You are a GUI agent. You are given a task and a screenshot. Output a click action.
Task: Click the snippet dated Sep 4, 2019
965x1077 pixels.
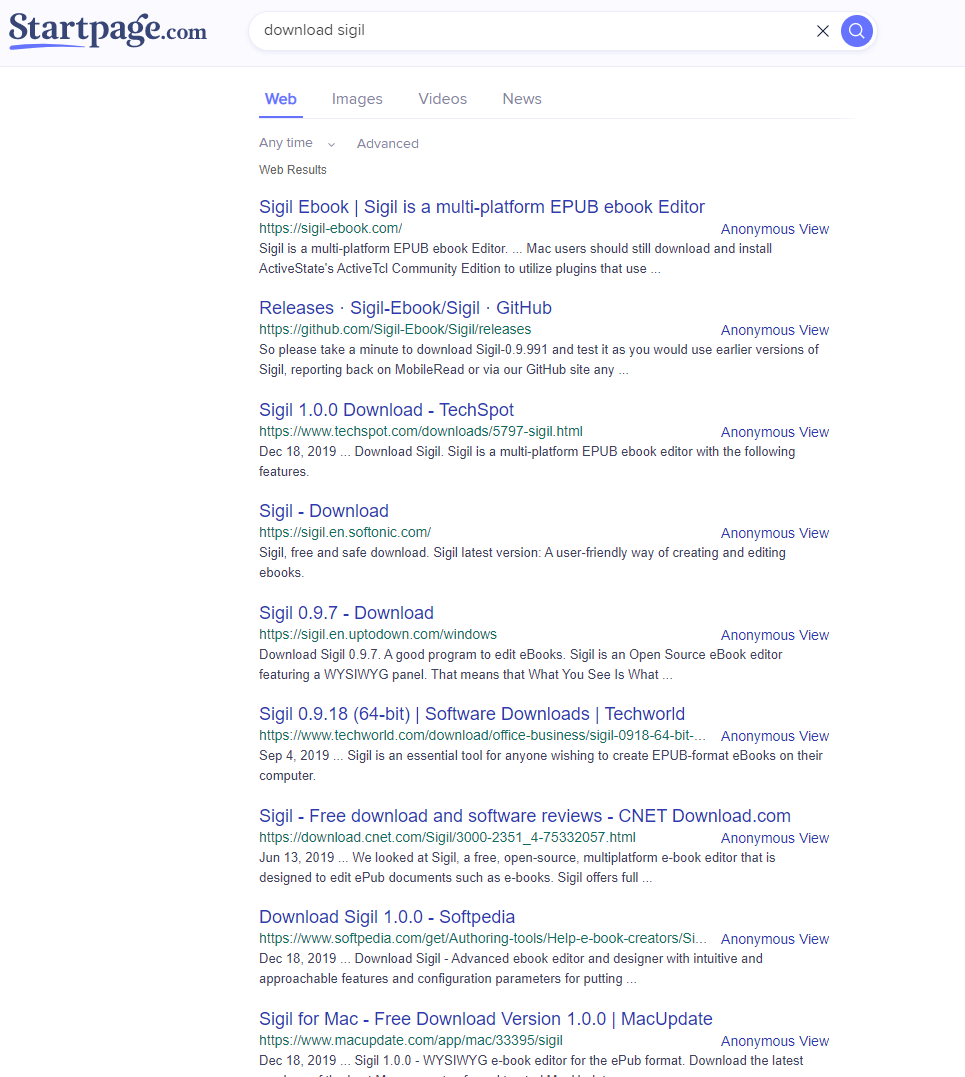541,765
